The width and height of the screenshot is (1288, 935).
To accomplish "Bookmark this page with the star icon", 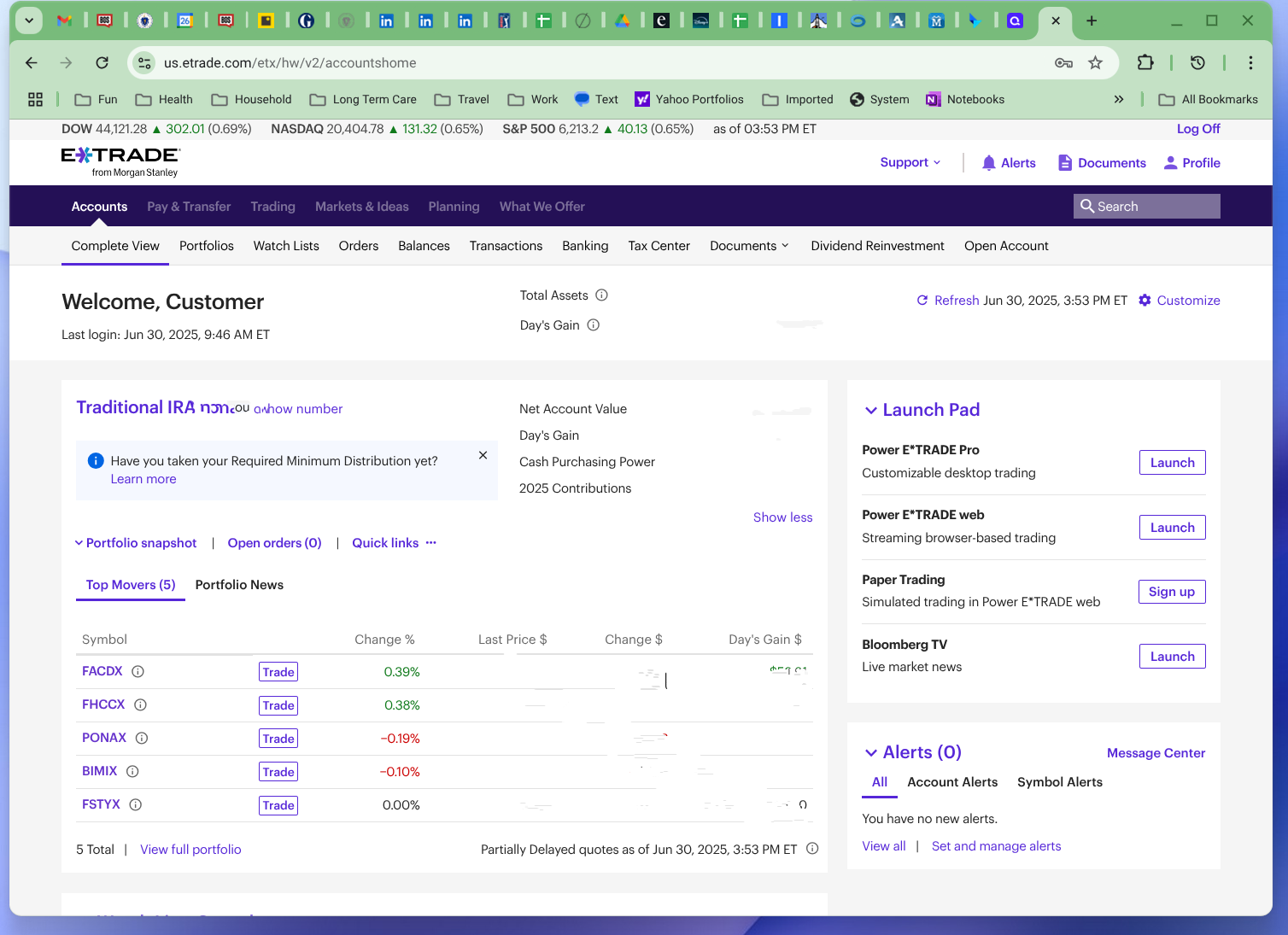I will coord(1095,62).
